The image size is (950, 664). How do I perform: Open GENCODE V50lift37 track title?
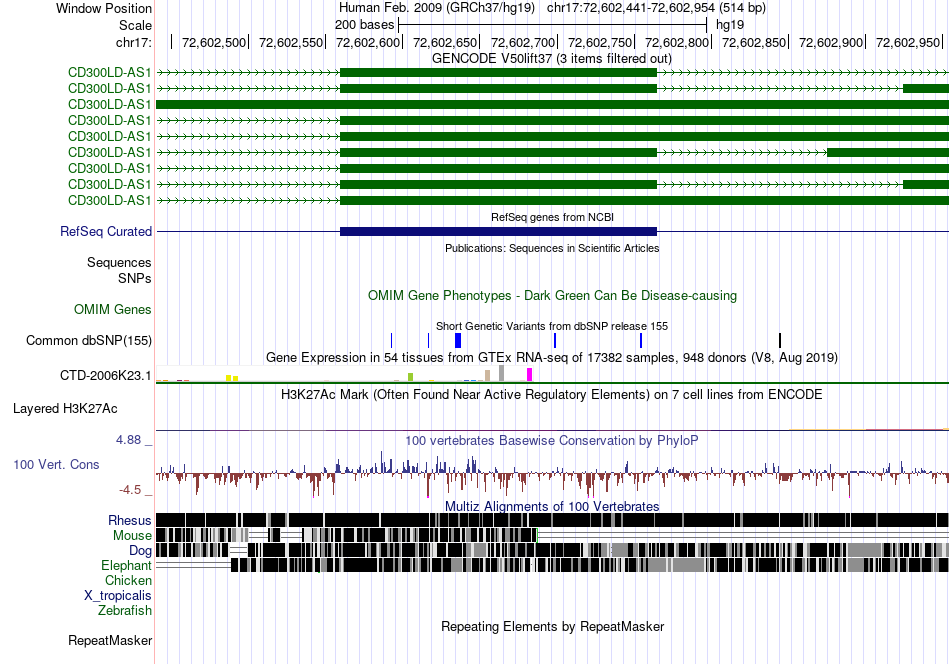[x=551, y=59]
